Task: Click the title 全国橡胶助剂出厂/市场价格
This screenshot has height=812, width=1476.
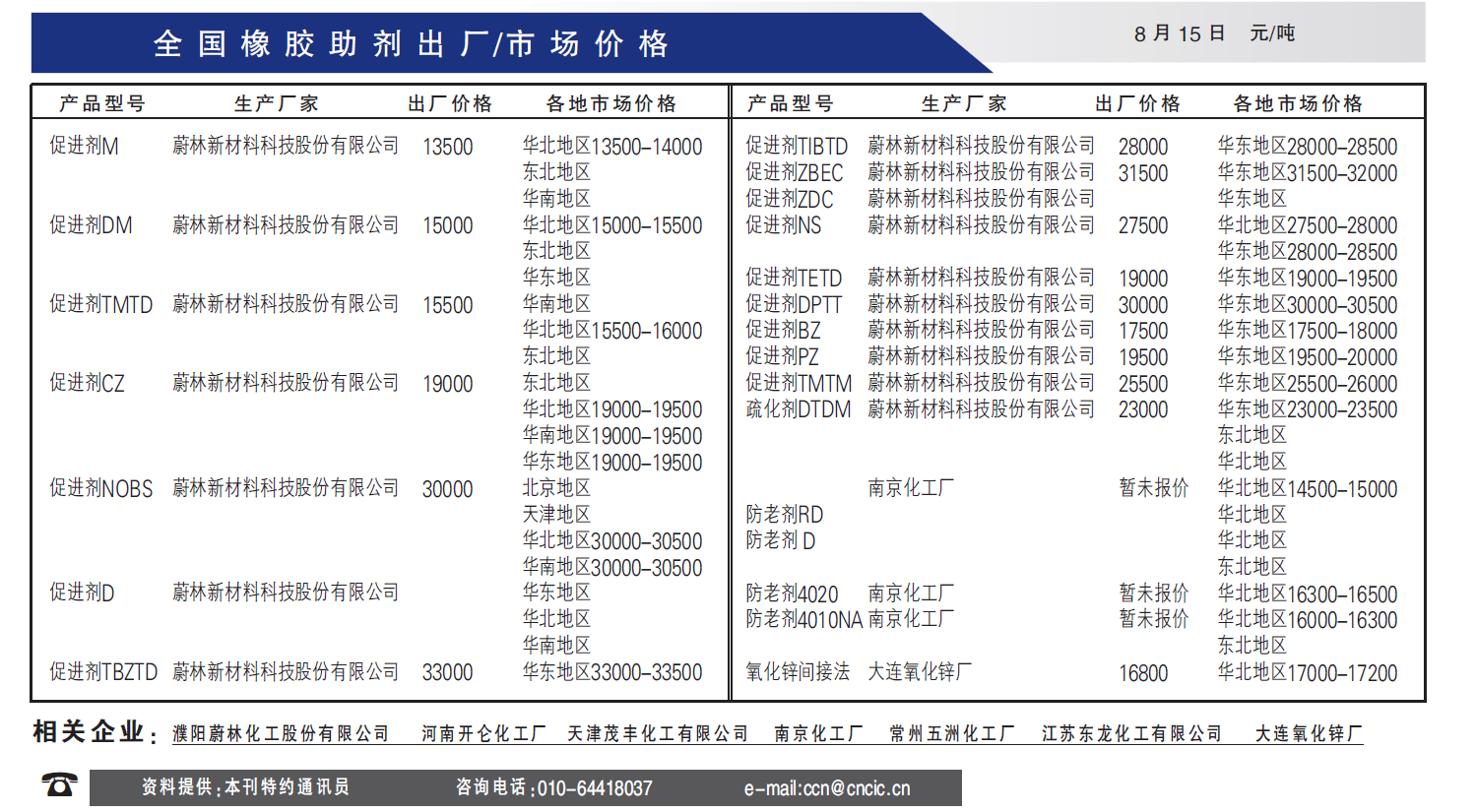Action: coord(412,44)
